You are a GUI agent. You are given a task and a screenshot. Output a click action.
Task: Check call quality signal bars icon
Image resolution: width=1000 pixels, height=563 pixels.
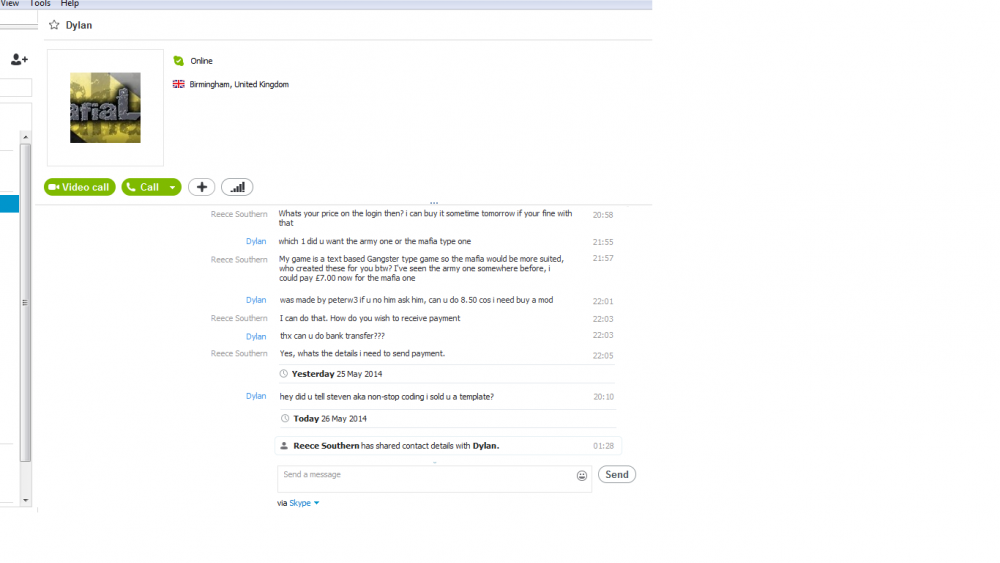(237, 187)
